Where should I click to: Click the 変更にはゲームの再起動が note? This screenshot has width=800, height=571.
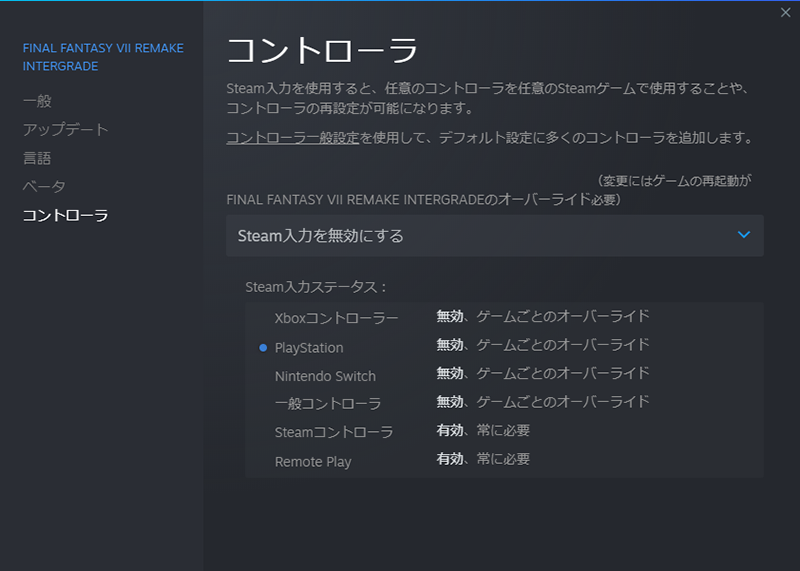(674, 181)
